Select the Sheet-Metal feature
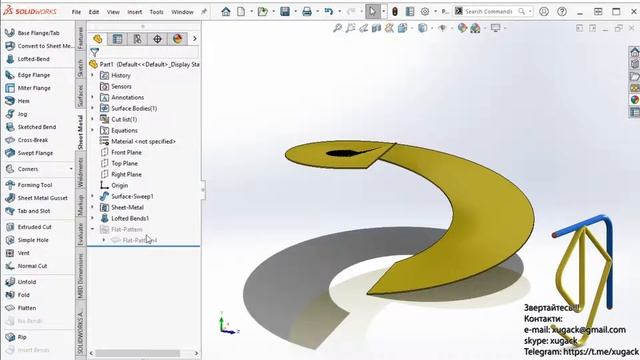 122,207
